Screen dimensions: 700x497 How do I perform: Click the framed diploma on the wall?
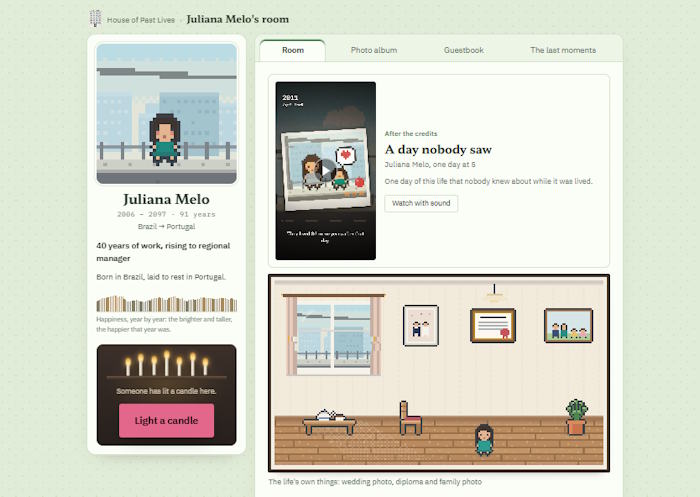pos(493,326)
